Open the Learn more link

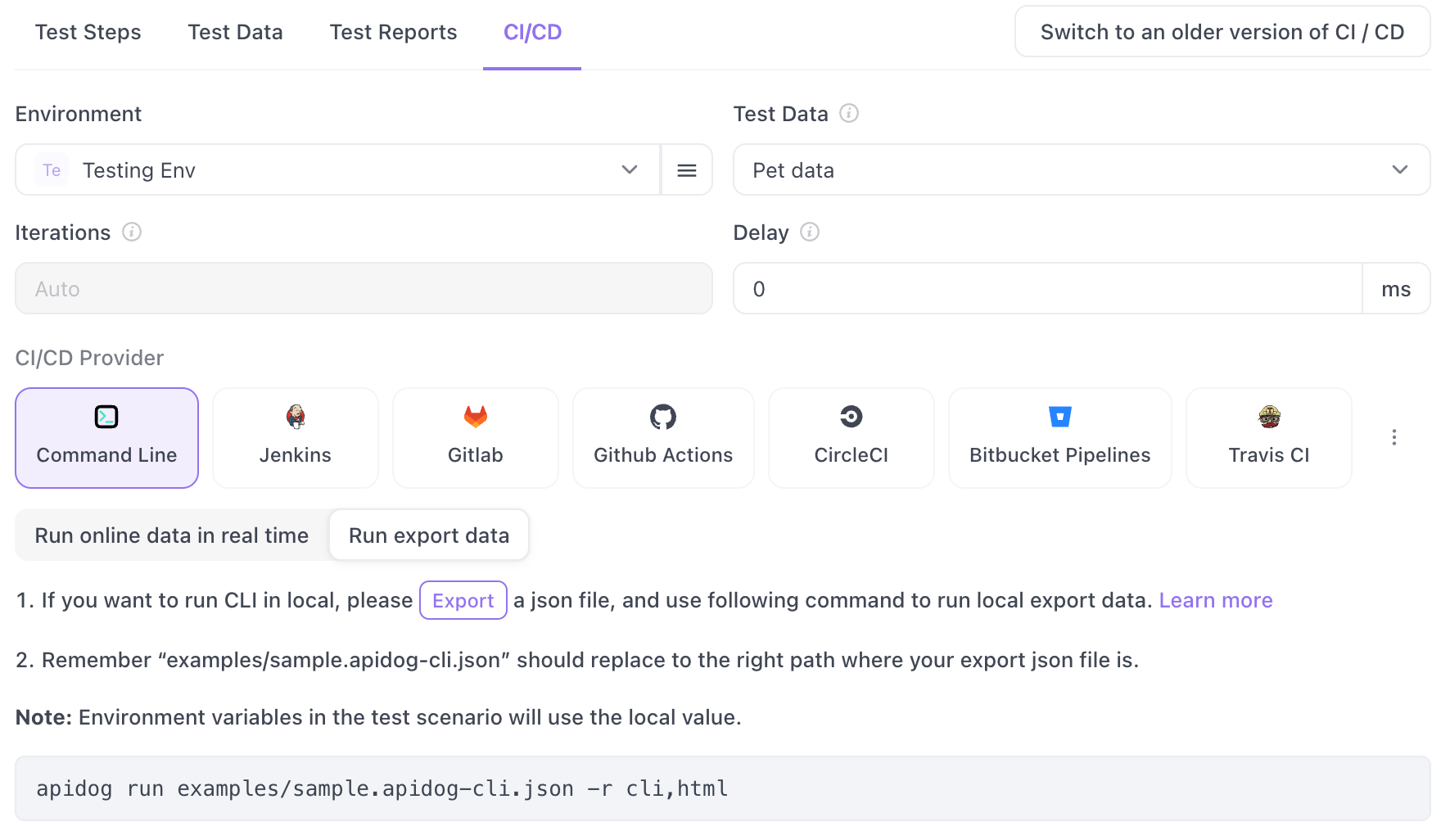click(x=1216, y=600)
